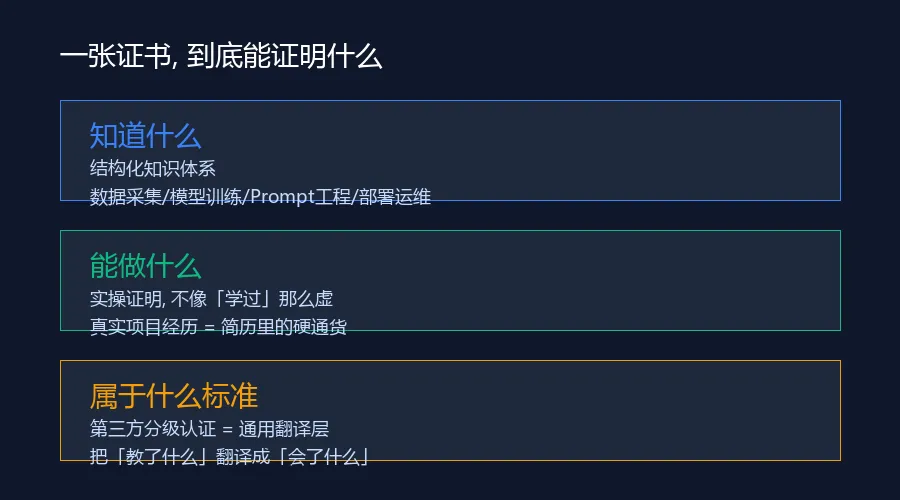The image size is (900, 500).
Task: Click the word Prompt in the first card
Action: point(282,197)
